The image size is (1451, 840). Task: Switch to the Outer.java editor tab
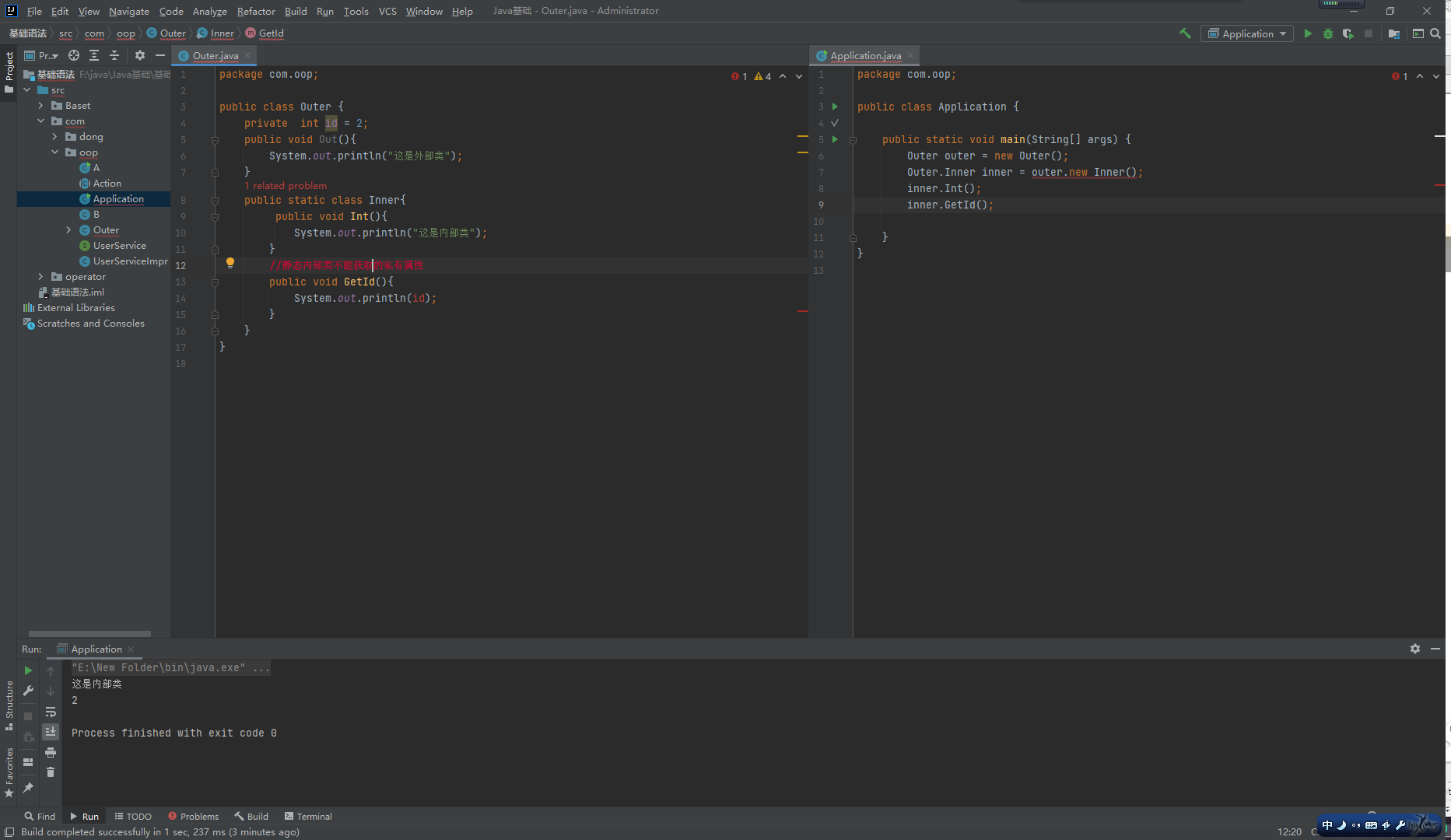pos(215,55)
